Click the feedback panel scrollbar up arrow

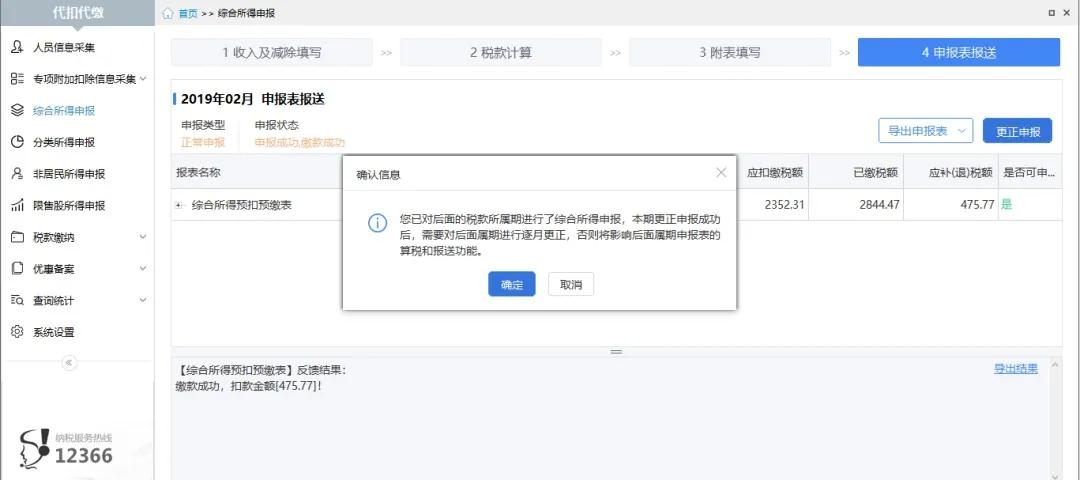tap(1055, 366)
